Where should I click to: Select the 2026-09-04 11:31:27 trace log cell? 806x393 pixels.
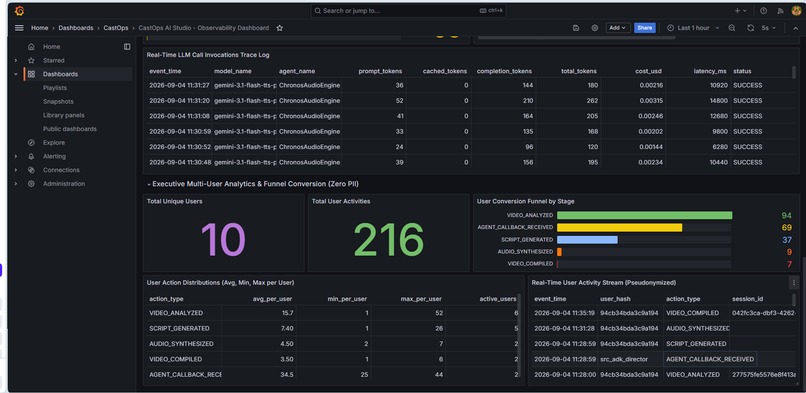[179, 85]
